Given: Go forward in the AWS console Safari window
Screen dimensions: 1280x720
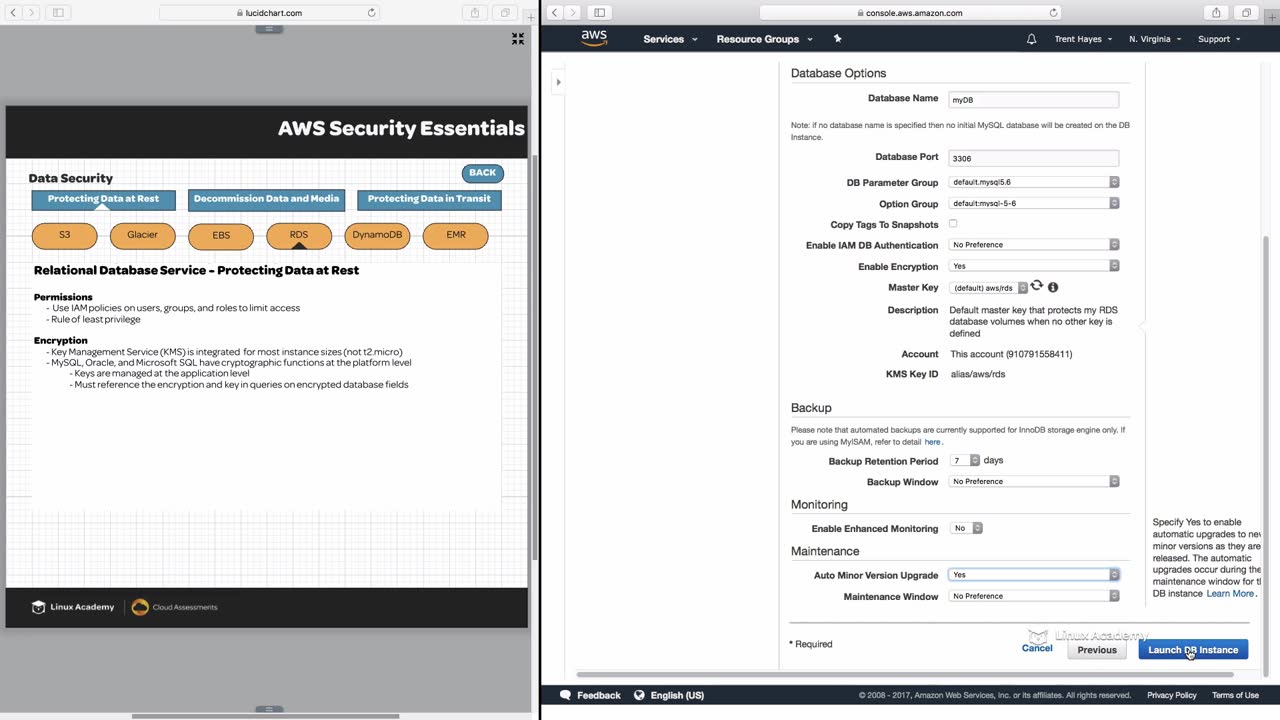Looking at the screenshot, I should [x=573, y=13].
